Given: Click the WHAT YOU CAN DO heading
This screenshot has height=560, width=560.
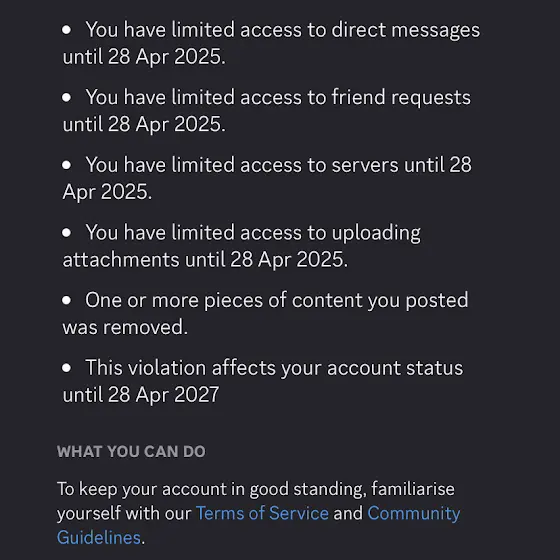Looking at the screenshot, I should [x=131, y=451].
